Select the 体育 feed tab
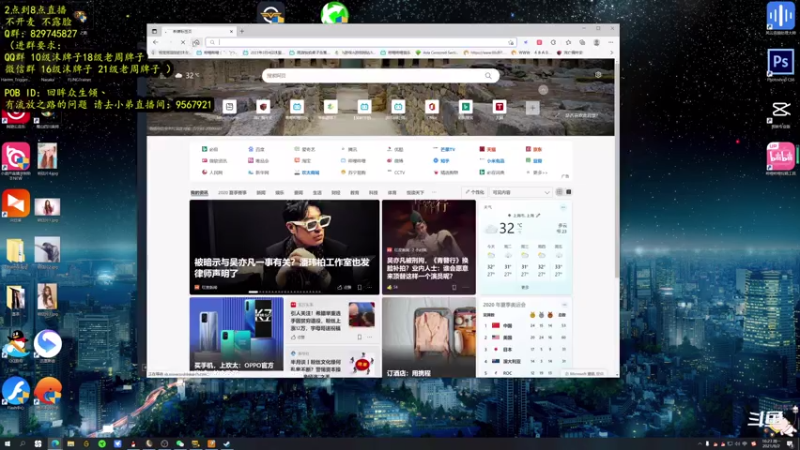800x450 pixels. click(392, 193)
